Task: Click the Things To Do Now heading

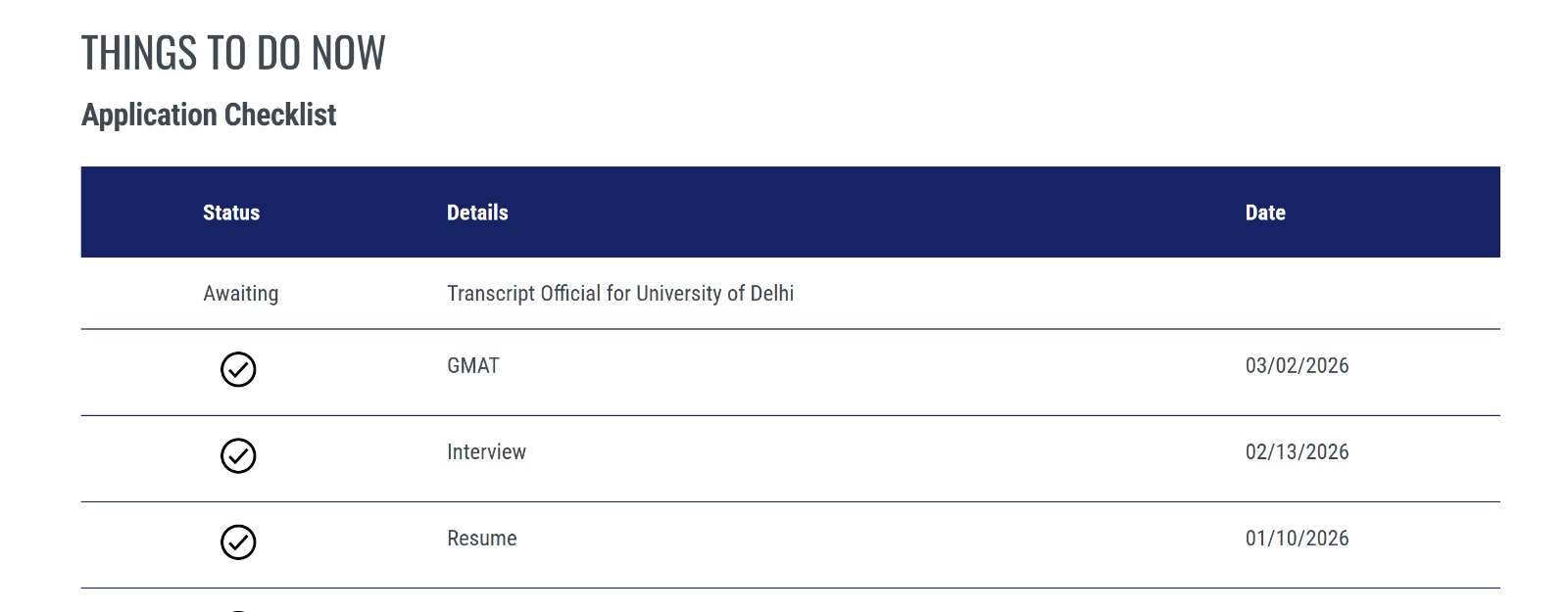Action: tap(233, 53)
